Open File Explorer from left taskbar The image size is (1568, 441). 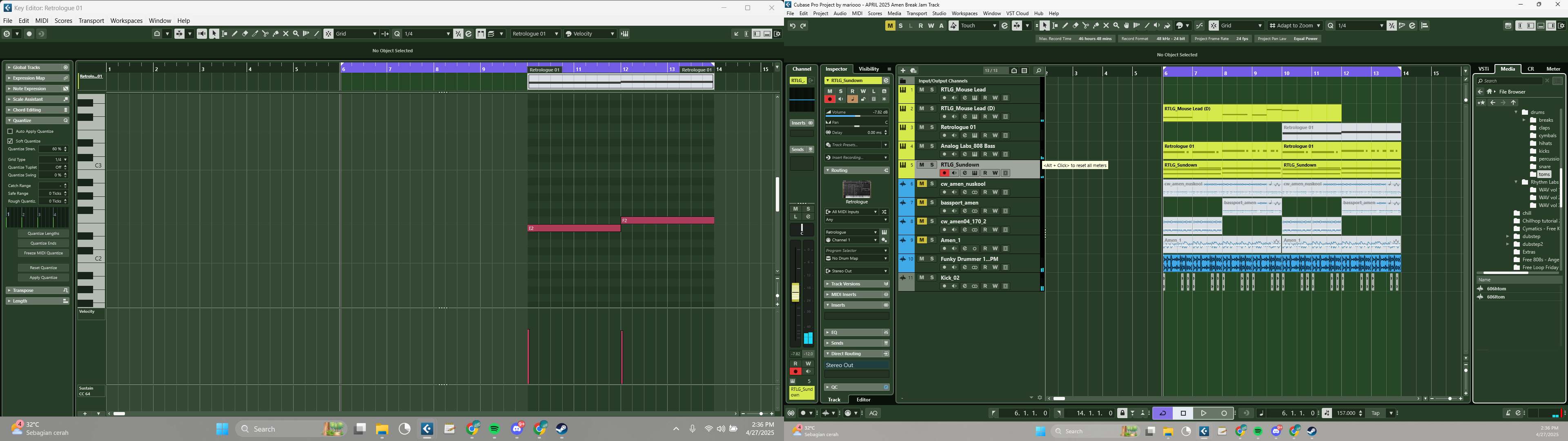382,429
